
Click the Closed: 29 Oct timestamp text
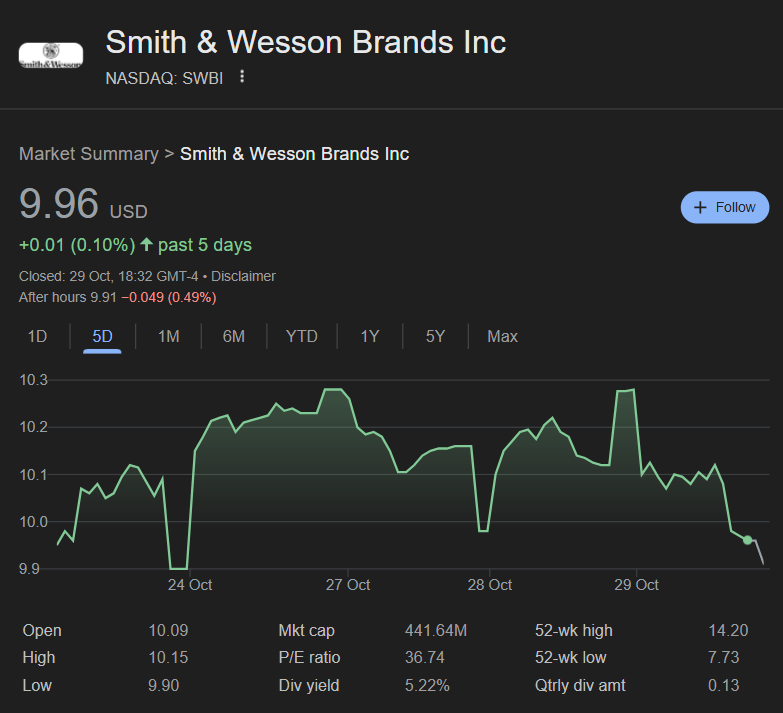pos(108,276)
